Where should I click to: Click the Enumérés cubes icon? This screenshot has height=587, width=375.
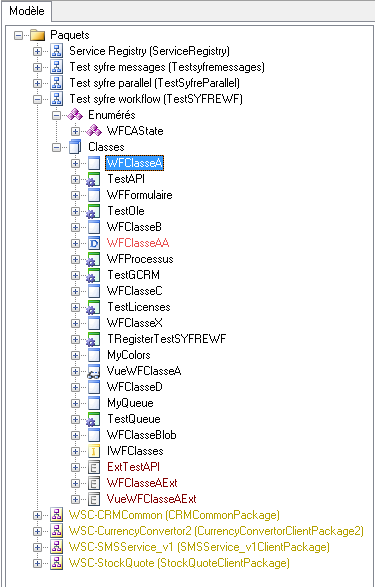[75, 115]
